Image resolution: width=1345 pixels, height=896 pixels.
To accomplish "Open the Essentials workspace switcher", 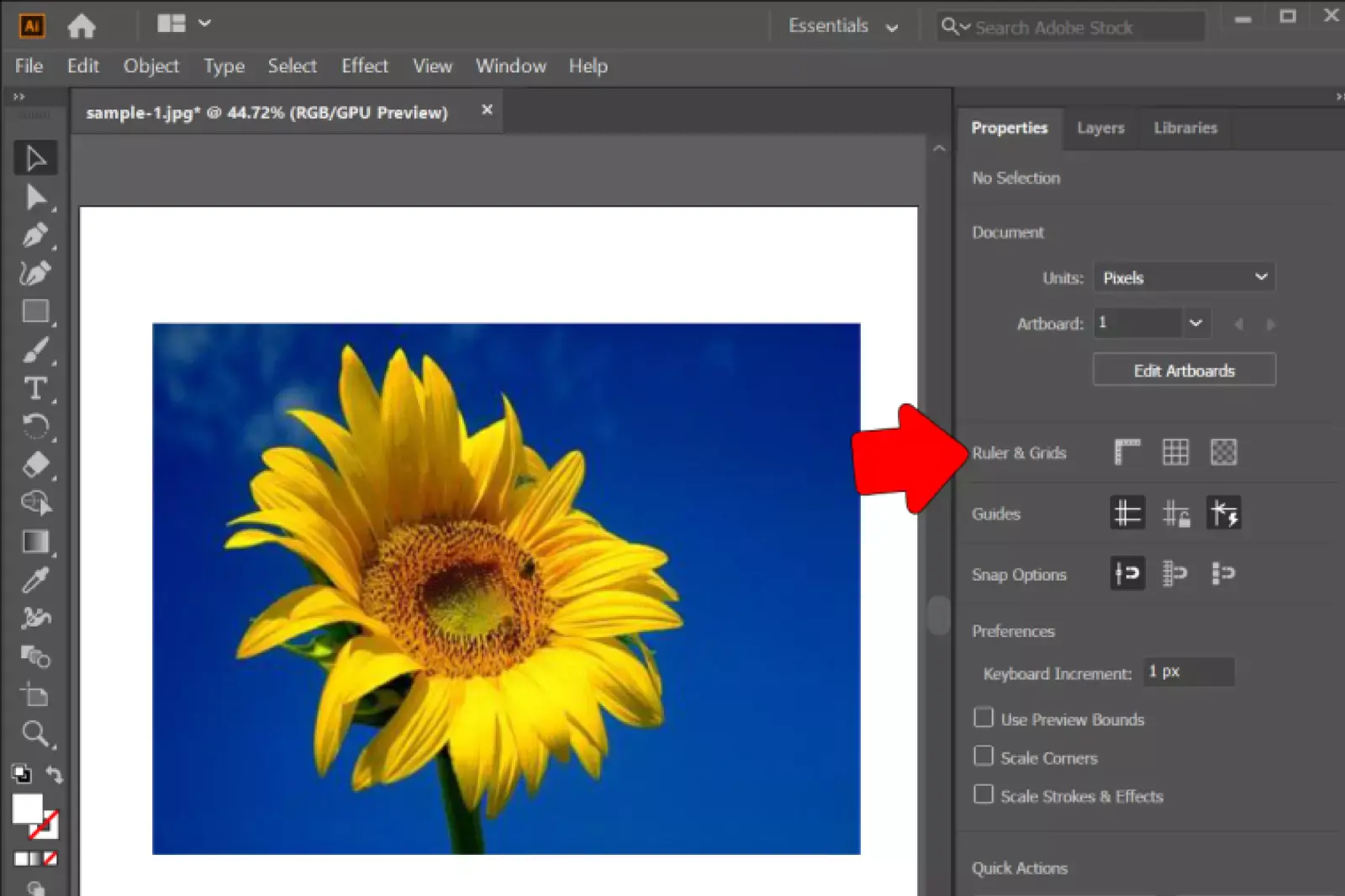I will [x=843, y=26].
